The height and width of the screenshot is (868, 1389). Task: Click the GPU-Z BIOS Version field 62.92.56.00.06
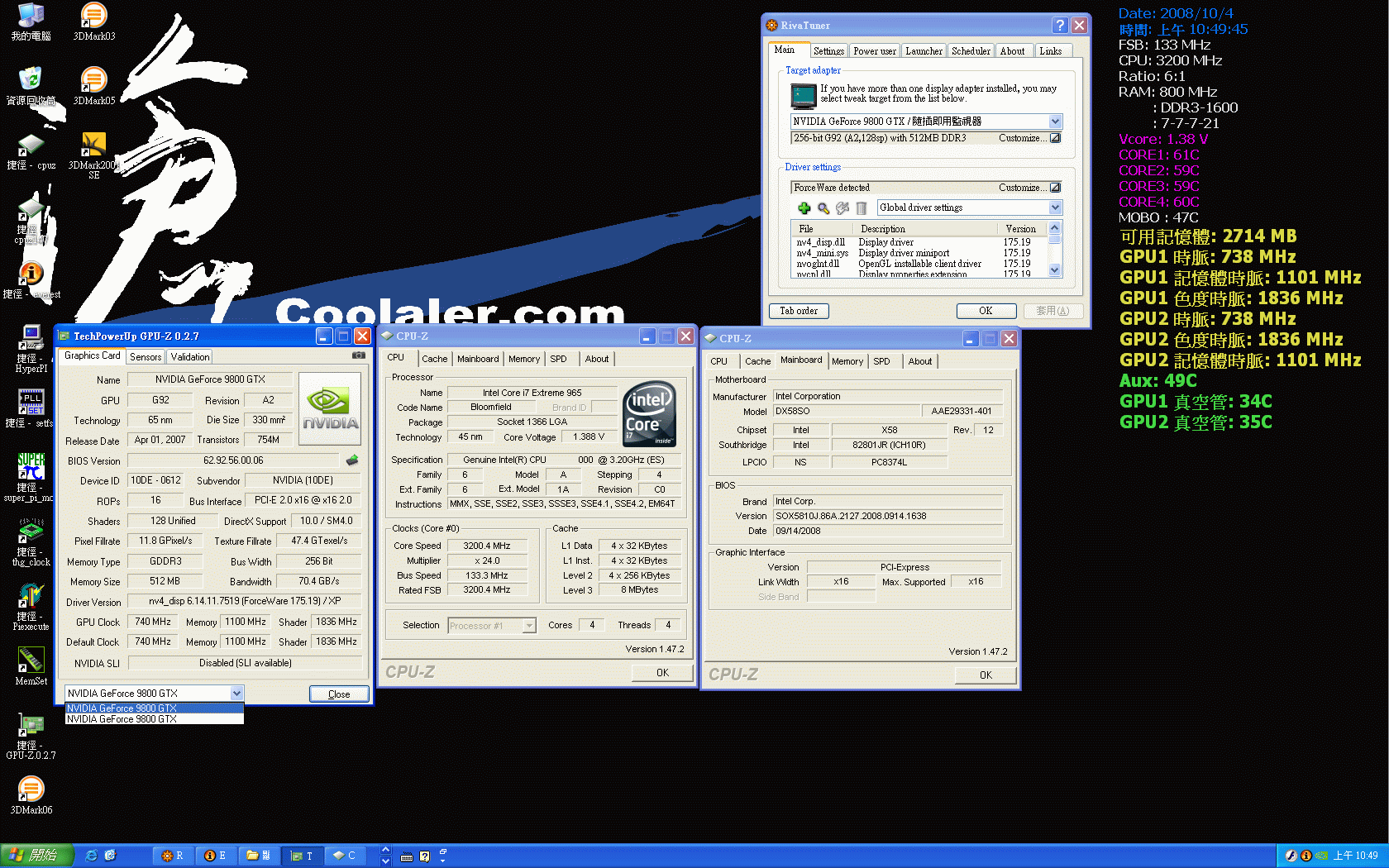(233, 460)
